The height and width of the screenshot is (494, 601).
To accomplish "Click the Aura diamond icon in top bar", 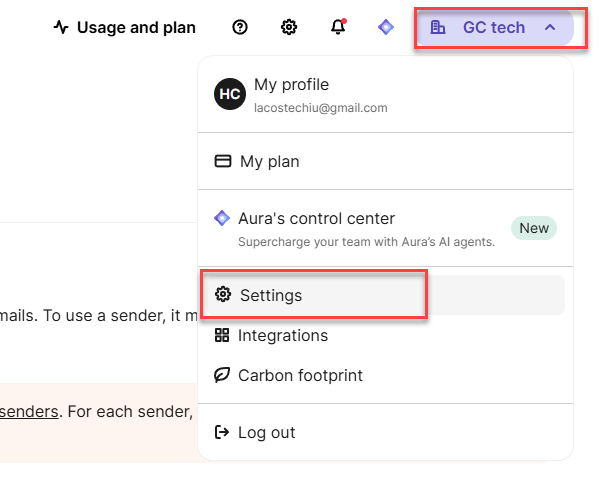I will pos(386,28).
